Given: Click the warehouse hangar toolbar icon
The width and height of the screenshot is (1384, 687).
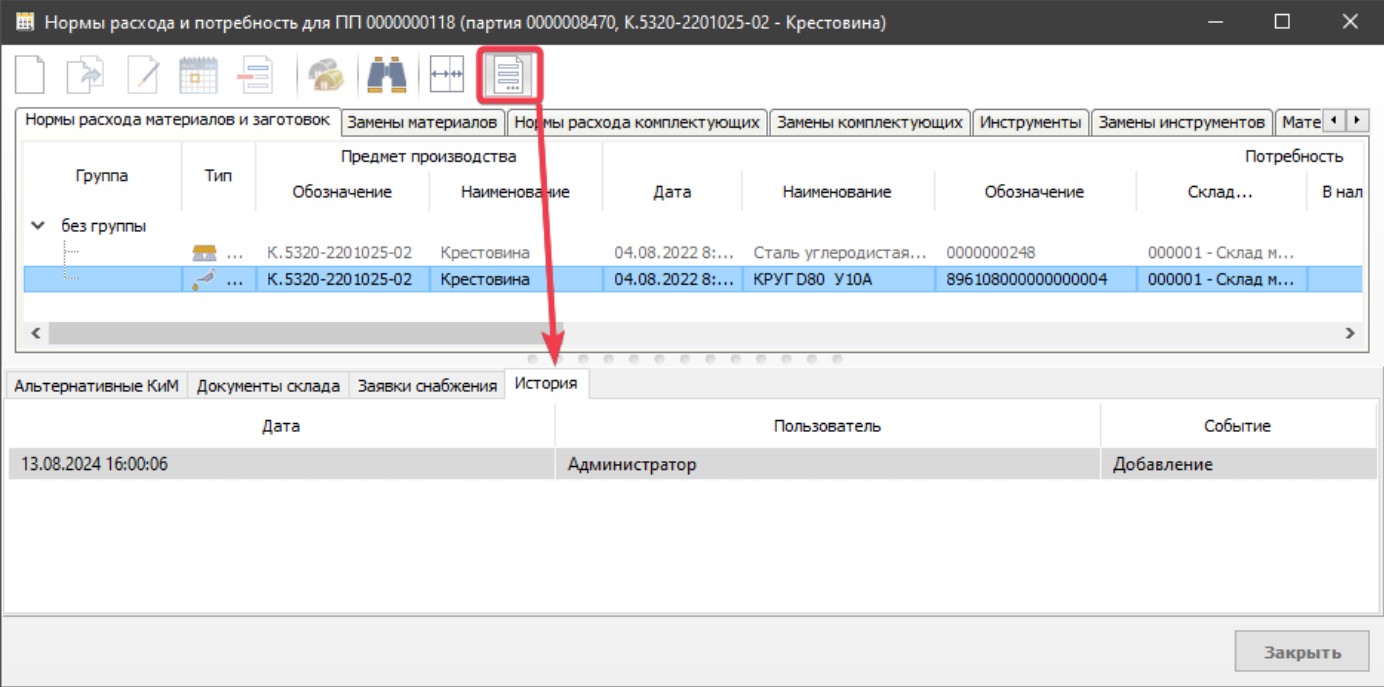Looking at the screenshot, I should tap(325, 76).
